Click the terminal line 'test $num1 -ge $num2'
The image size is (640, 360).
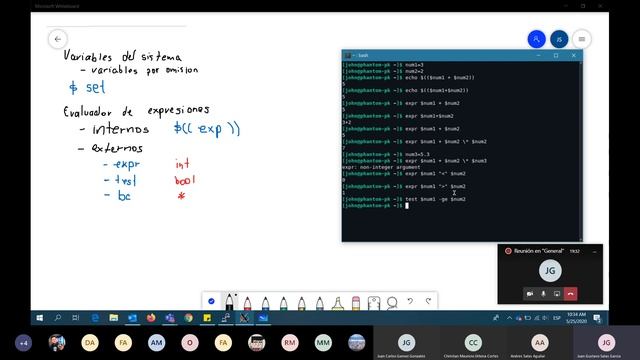point(435,199)
